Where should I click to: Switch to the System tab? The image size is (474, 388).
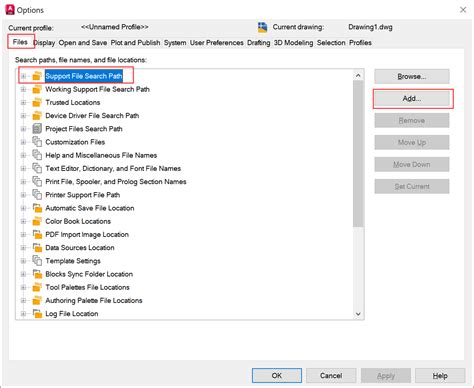(x=175, y=43)
